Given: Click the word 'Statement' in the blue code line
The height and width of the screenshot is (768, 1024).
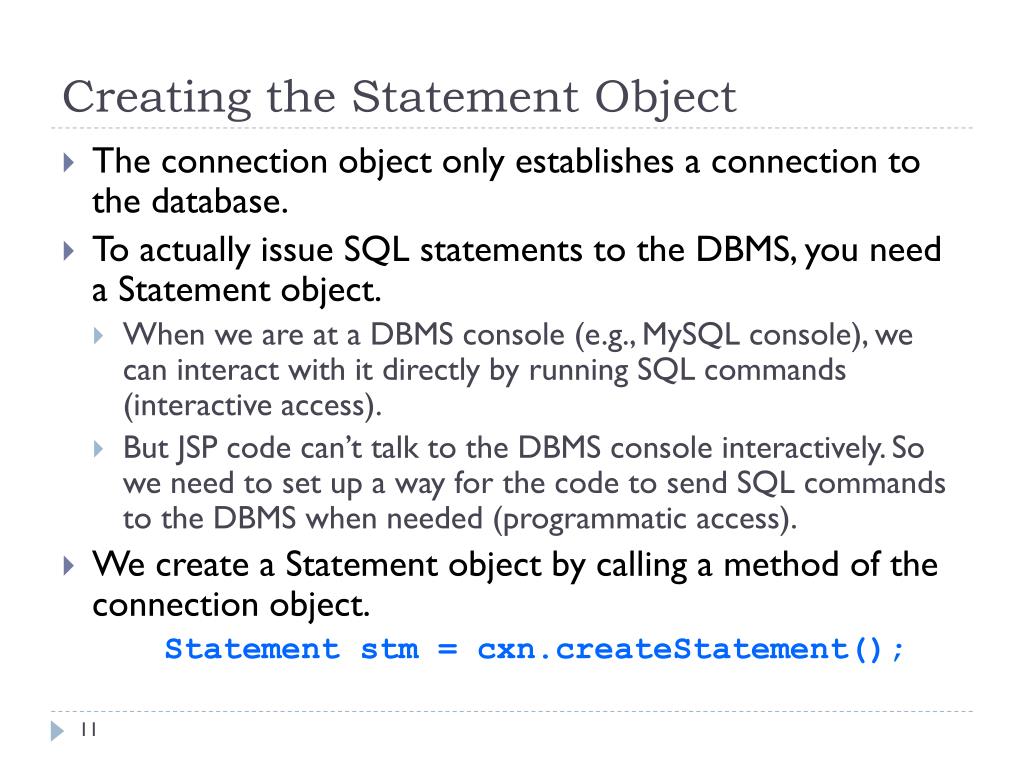Looking at the screenshot, I should [252, 649].
